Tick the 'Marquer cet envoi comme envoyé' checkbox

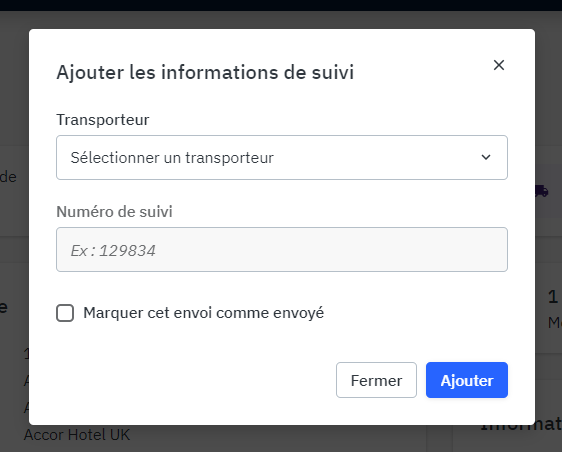(x=65, y=313)
